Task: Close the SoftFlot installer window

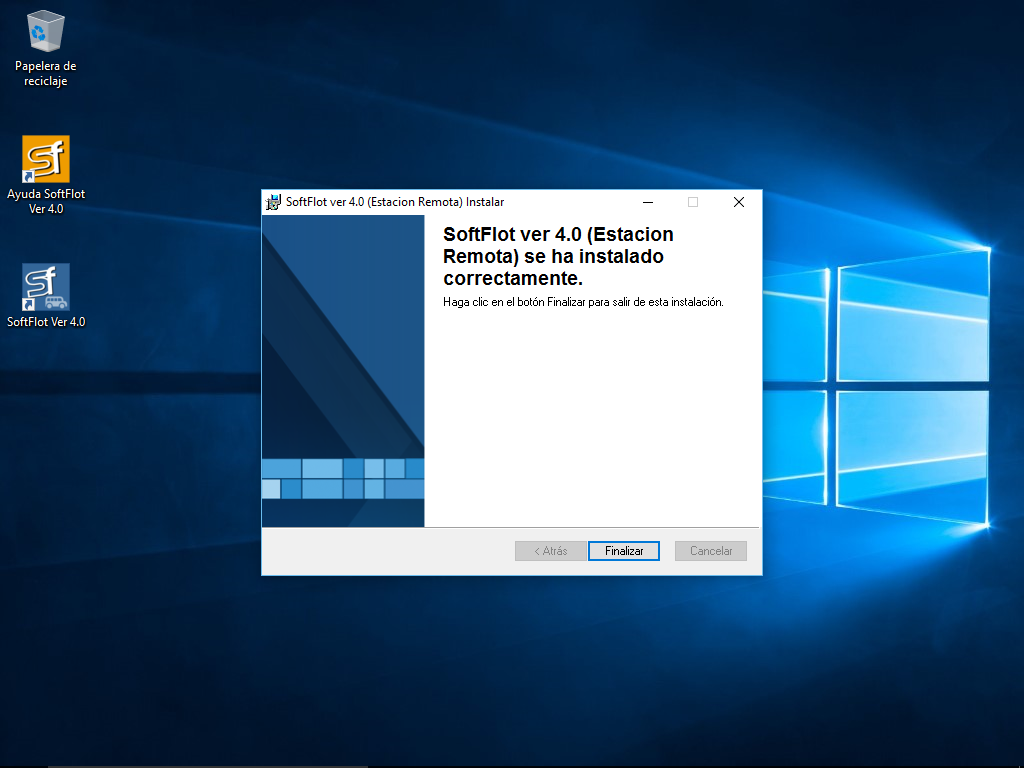Action: tap(739, 202)
